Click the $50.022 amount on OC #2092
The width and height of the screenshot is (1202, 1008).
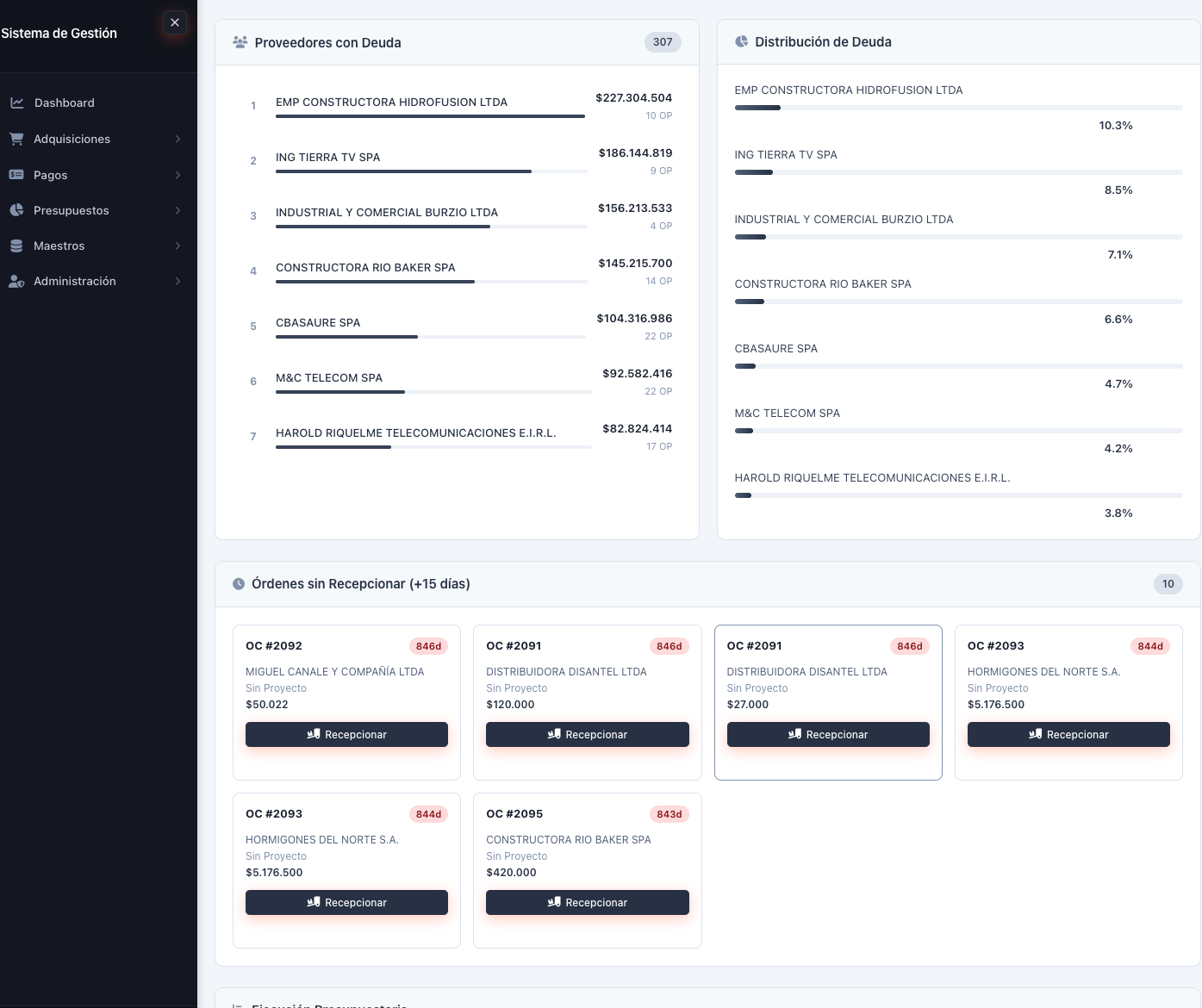click(x=267, y=705)
